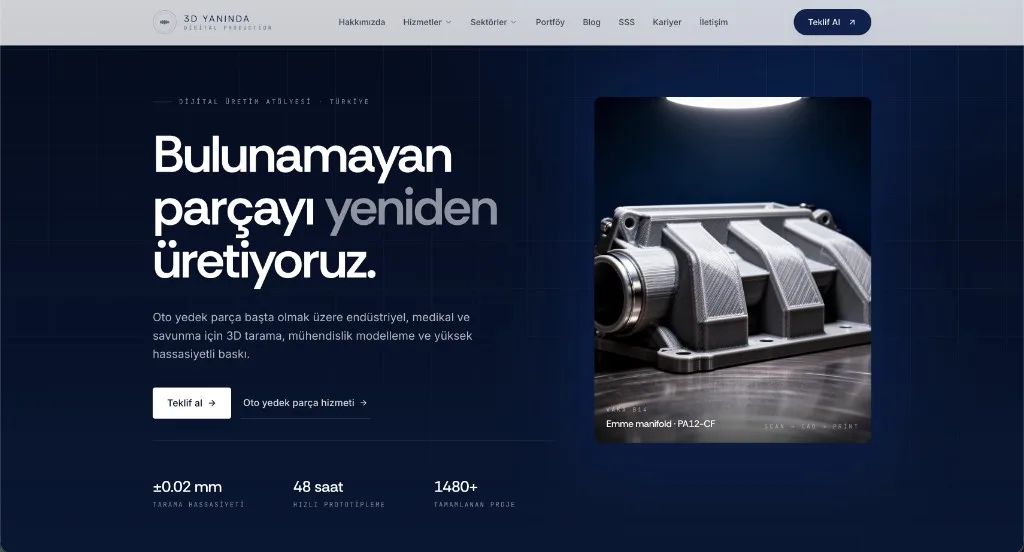Open the Hakkımızda page
The image size is (1024, 552).
click(x=362, y=22)
